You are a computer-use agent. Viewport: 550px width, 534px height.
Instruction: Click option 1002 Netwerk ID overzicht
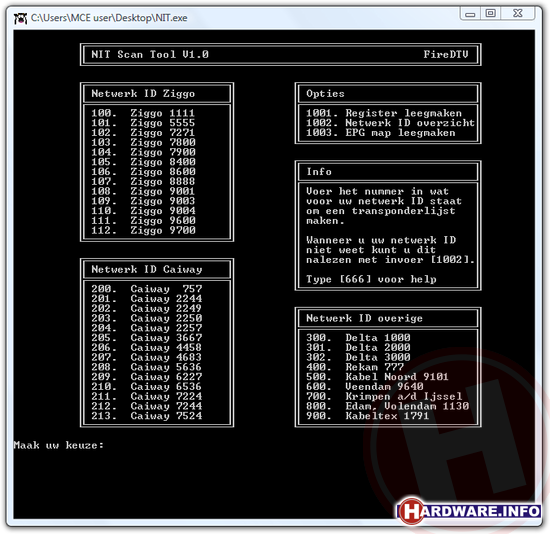[390, 123]
